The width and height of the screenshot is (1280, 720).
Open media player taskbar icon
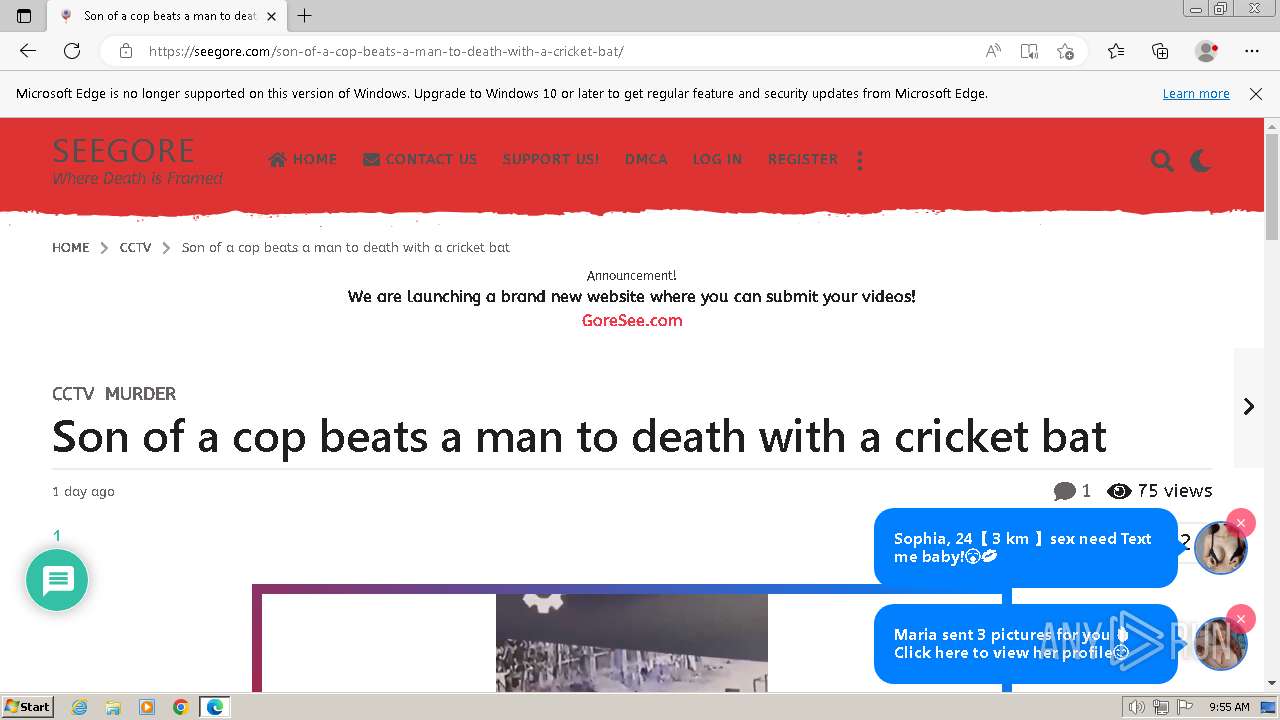click(147, 707)
